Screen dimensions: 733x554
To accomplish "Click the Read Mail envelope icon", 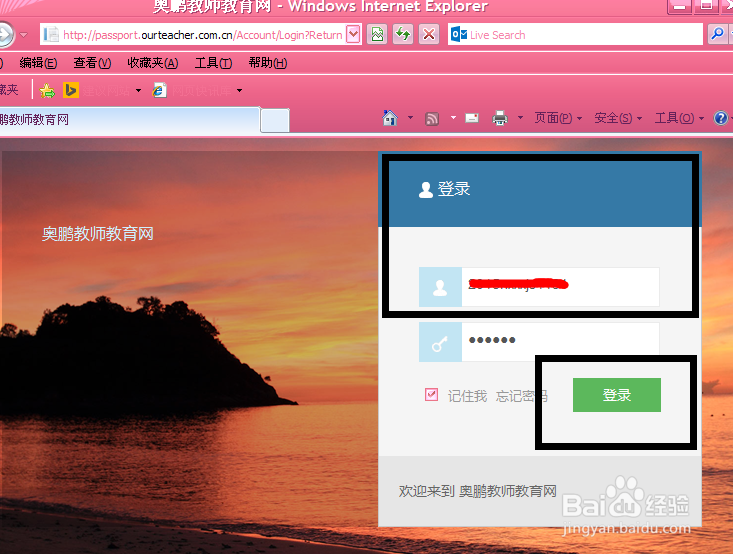I will (472, 118).
